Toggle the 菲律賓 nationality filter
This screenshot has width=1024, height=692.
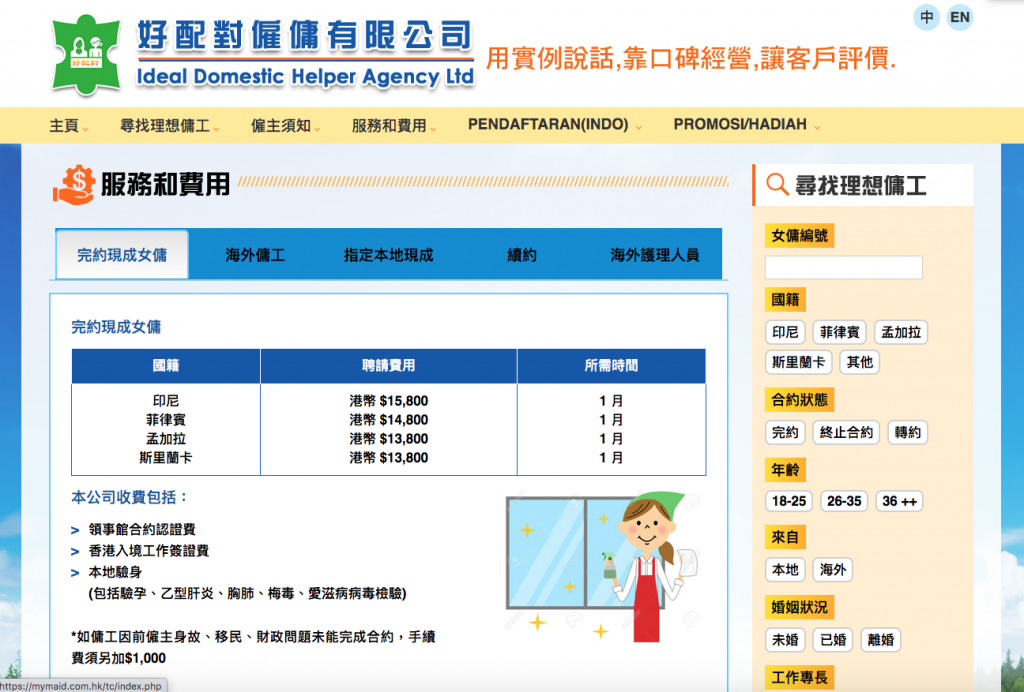840,333
